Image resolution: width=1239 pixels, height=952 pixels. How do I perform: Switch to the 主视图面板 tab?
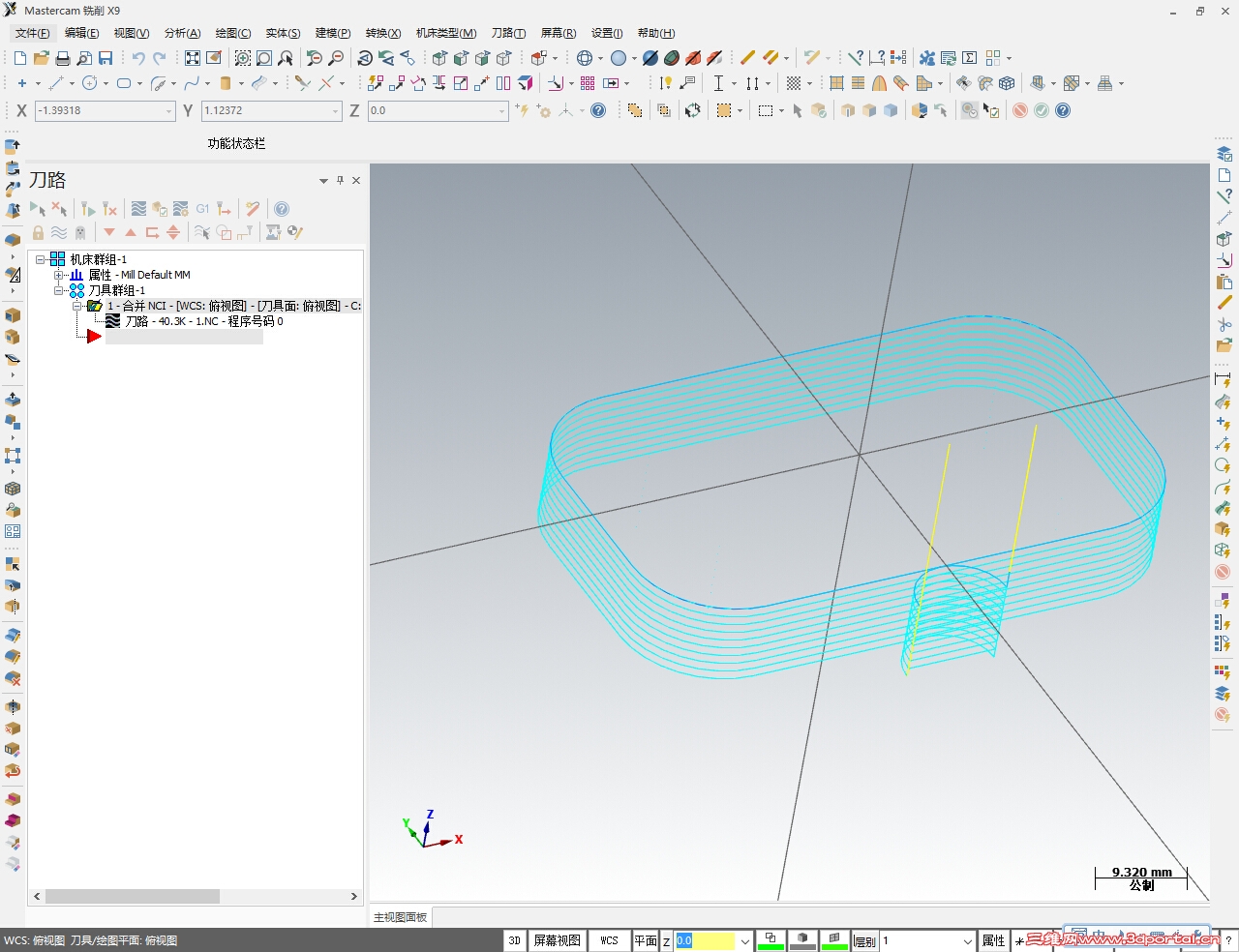point(401,917)
